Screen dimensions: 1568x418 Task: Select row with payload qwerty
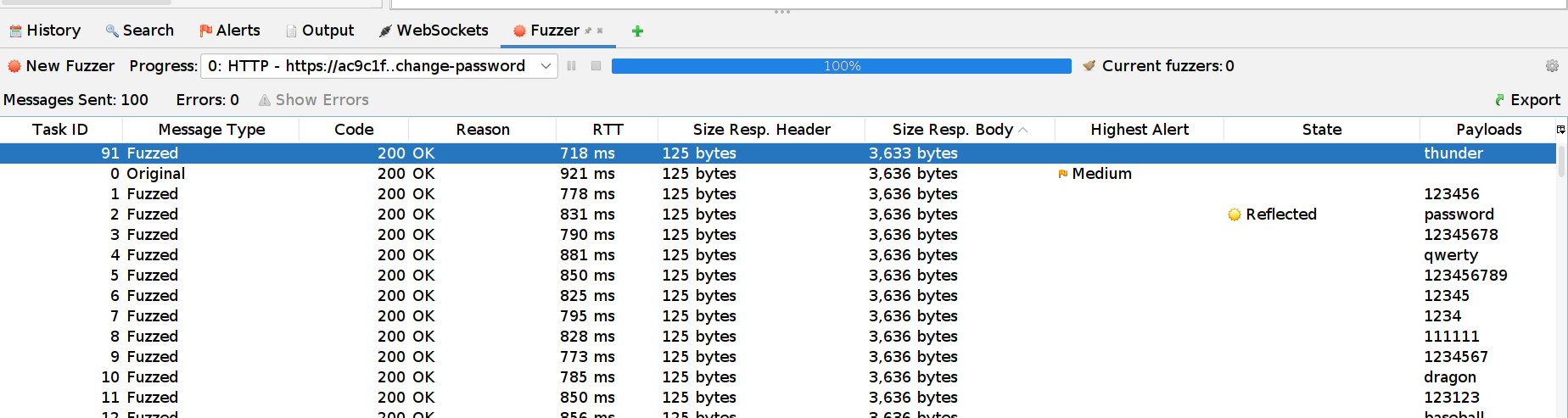pos(778,255)
